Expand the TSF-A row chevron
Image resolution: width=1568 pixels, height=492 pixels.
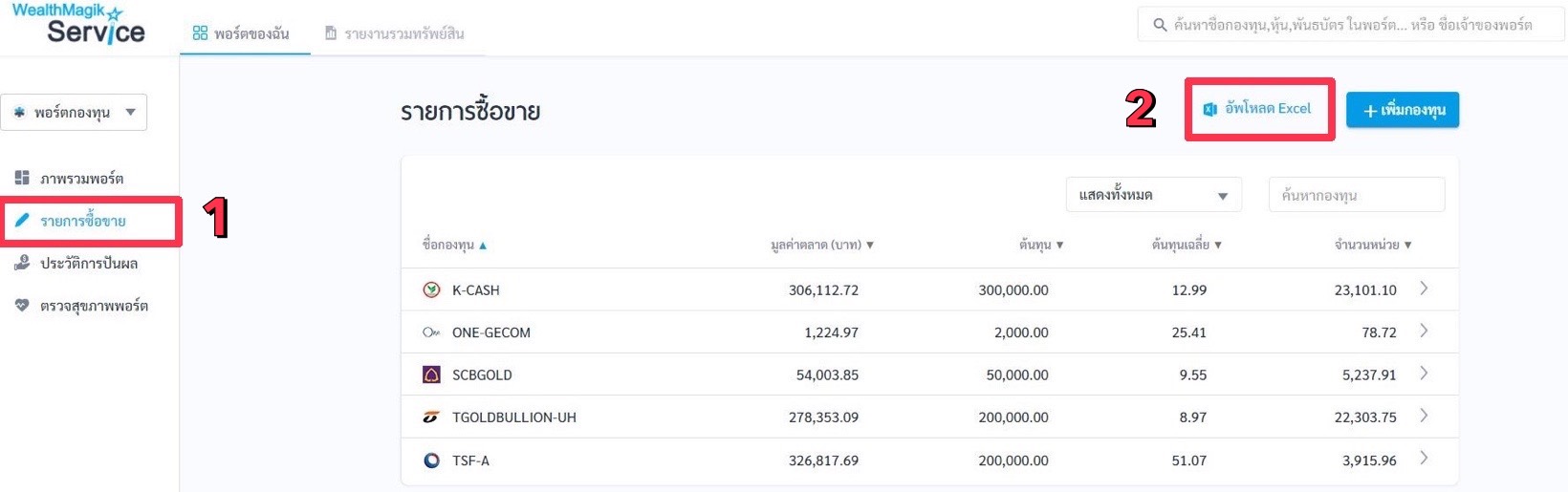1424,459
